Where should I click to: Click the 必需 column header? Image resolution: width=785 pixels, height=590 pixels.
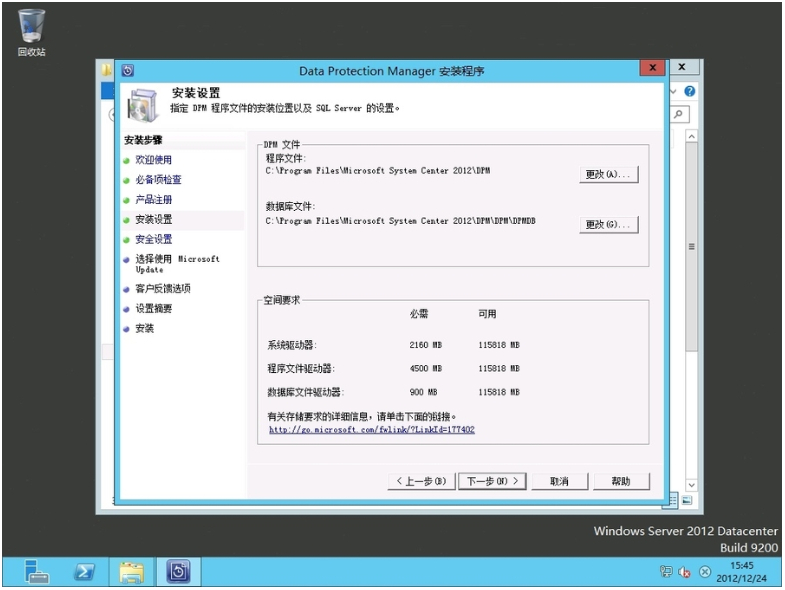419,314
